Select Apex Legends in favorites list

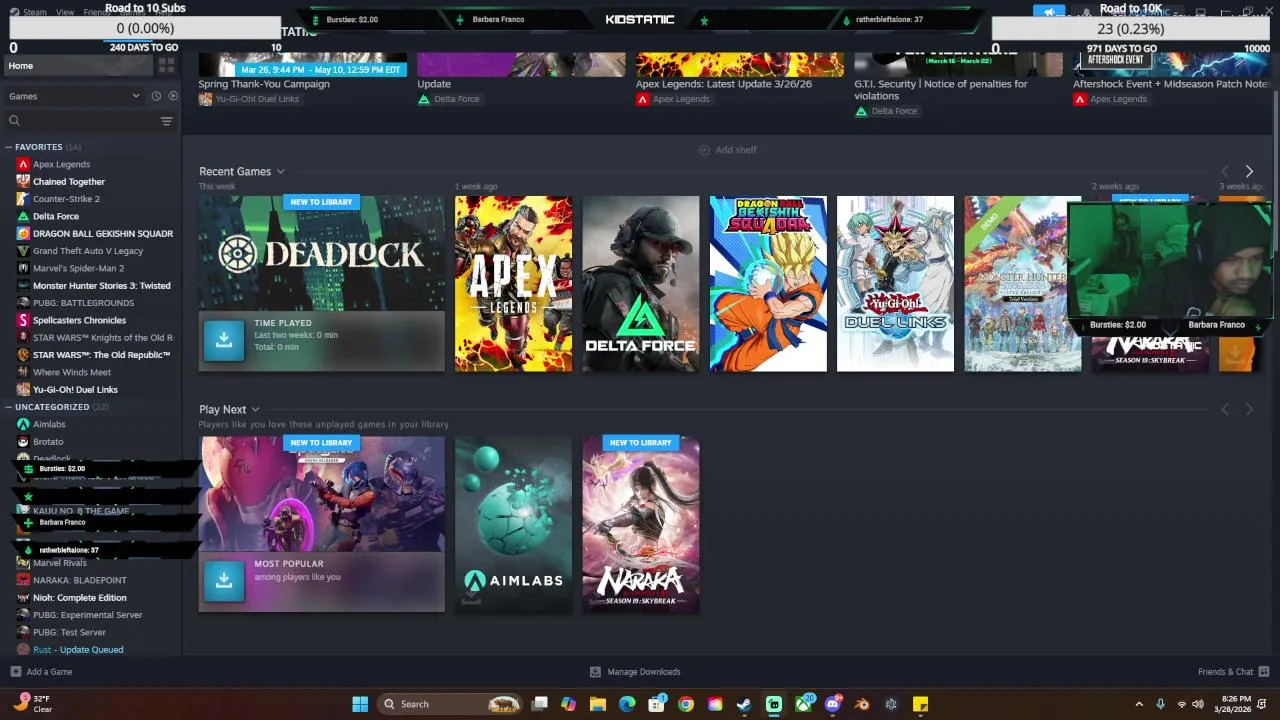coord(61,164)
